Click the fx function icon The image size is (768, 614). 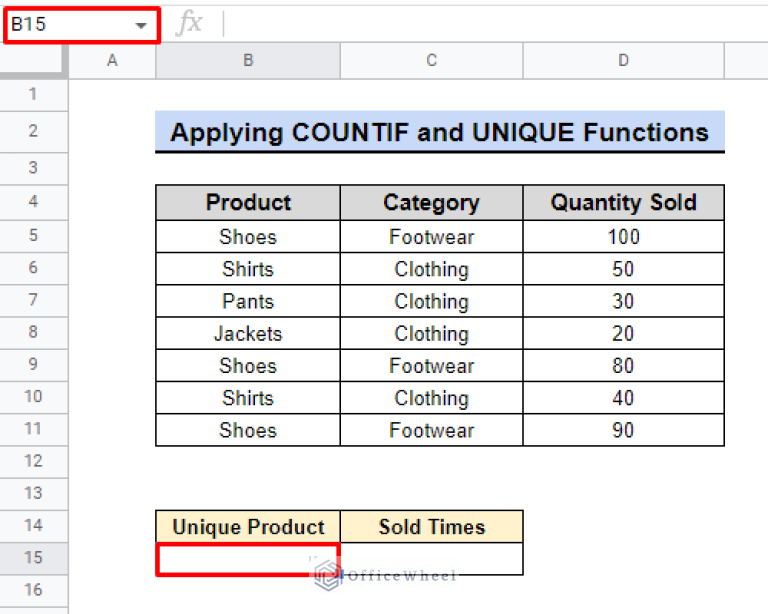(x=188, y=25)
